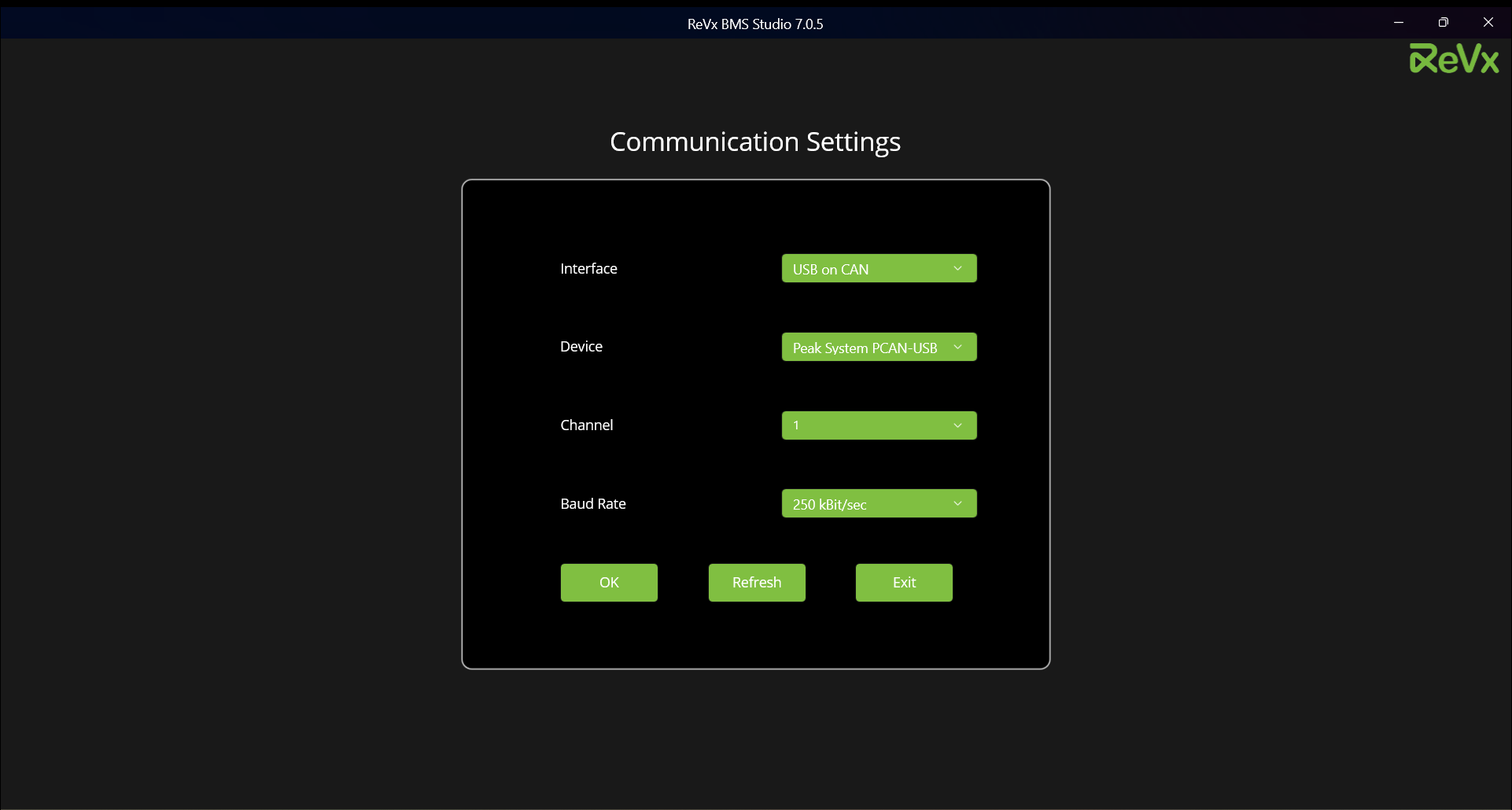
Task: Close the ReVx BMS Studio window
Action: point(1488,23)
